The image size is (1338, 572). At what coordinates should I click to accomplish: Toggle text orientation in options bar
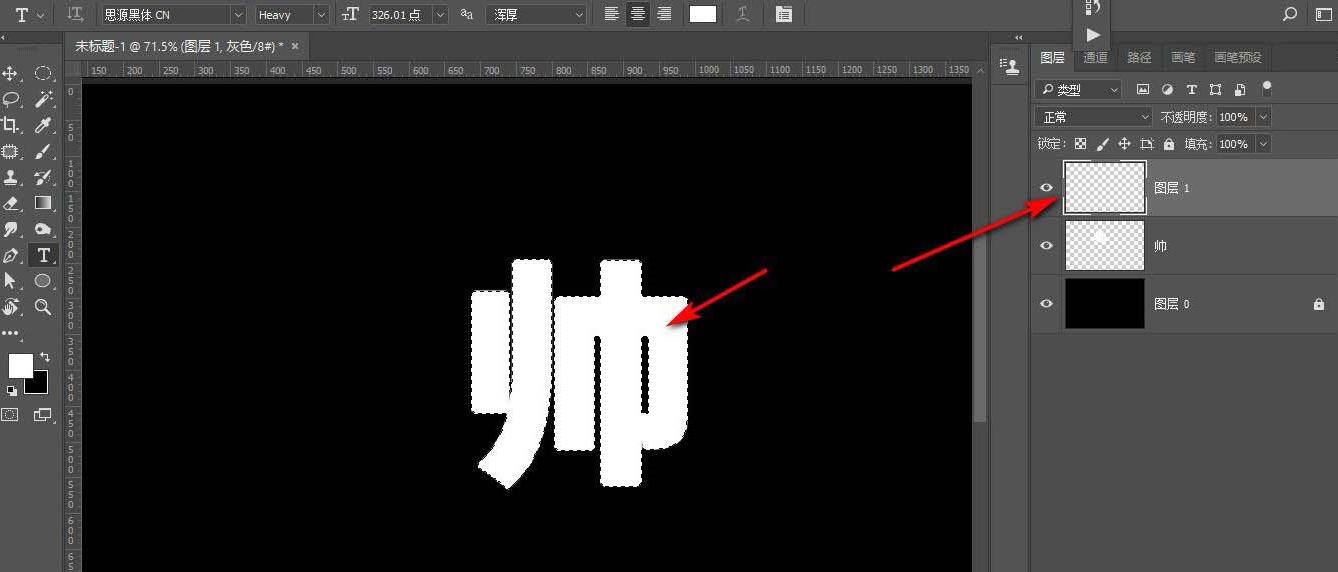75,14
